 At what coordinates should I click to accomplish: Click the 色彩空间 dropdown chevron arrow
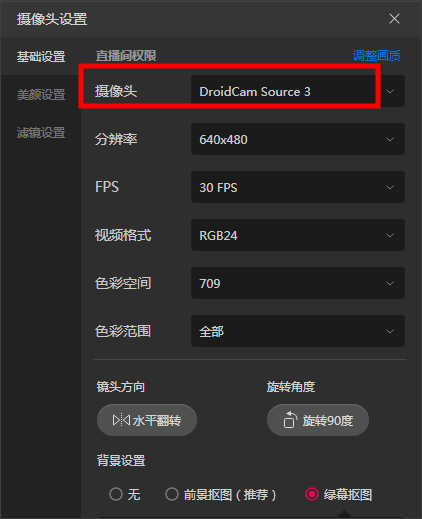point(390,283)
